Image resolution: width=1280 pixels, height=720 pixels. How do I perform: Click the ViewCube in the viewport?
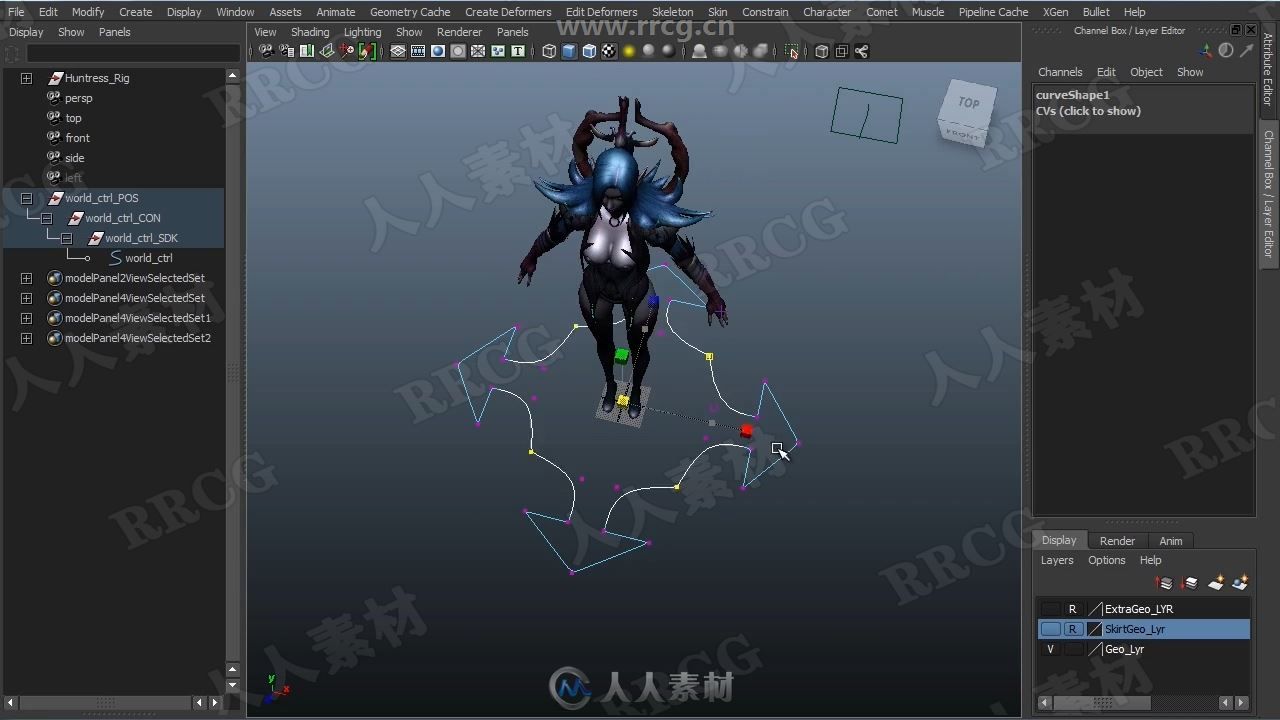click(x=966, y=113)
